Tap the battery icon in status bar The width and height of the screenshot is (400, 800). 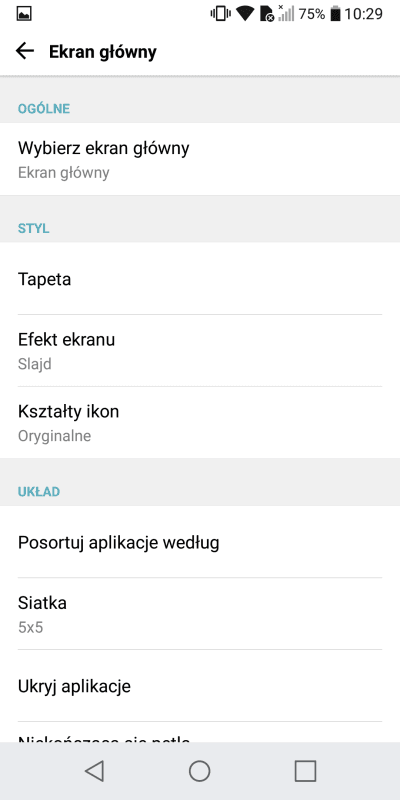335,14
